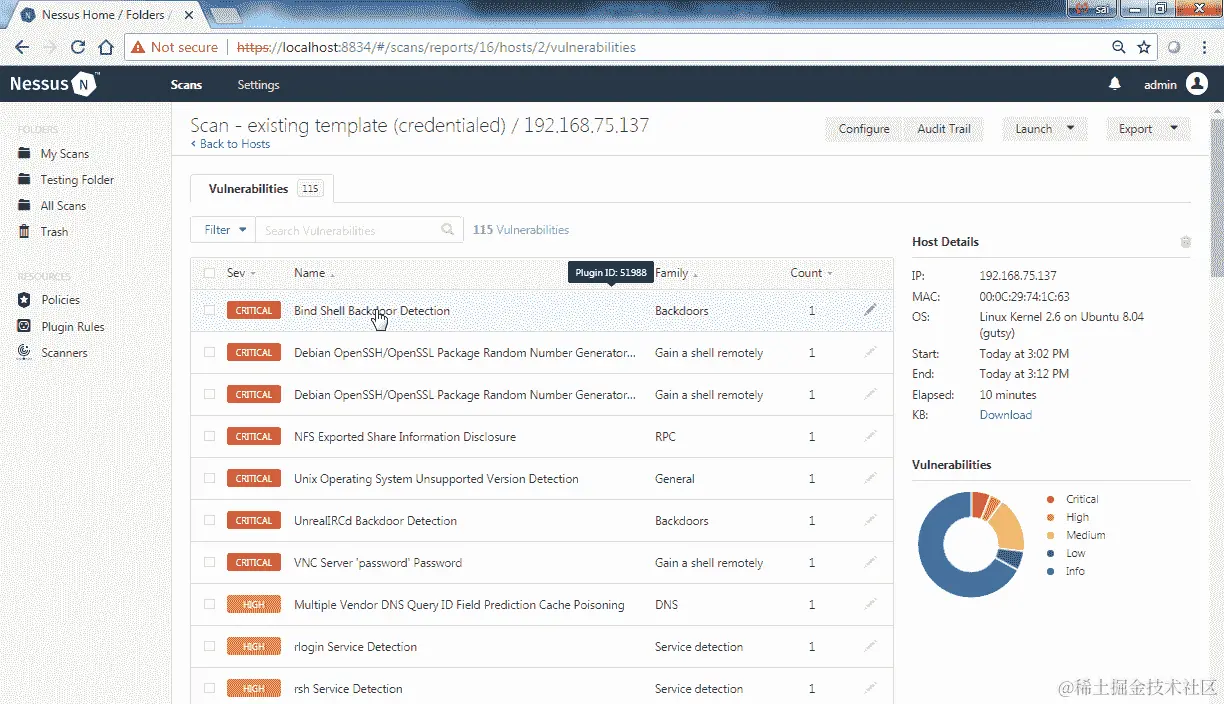Click the Nessus logo in header
The width and height of the screenshot is (1224, 704).
point(55,84)
